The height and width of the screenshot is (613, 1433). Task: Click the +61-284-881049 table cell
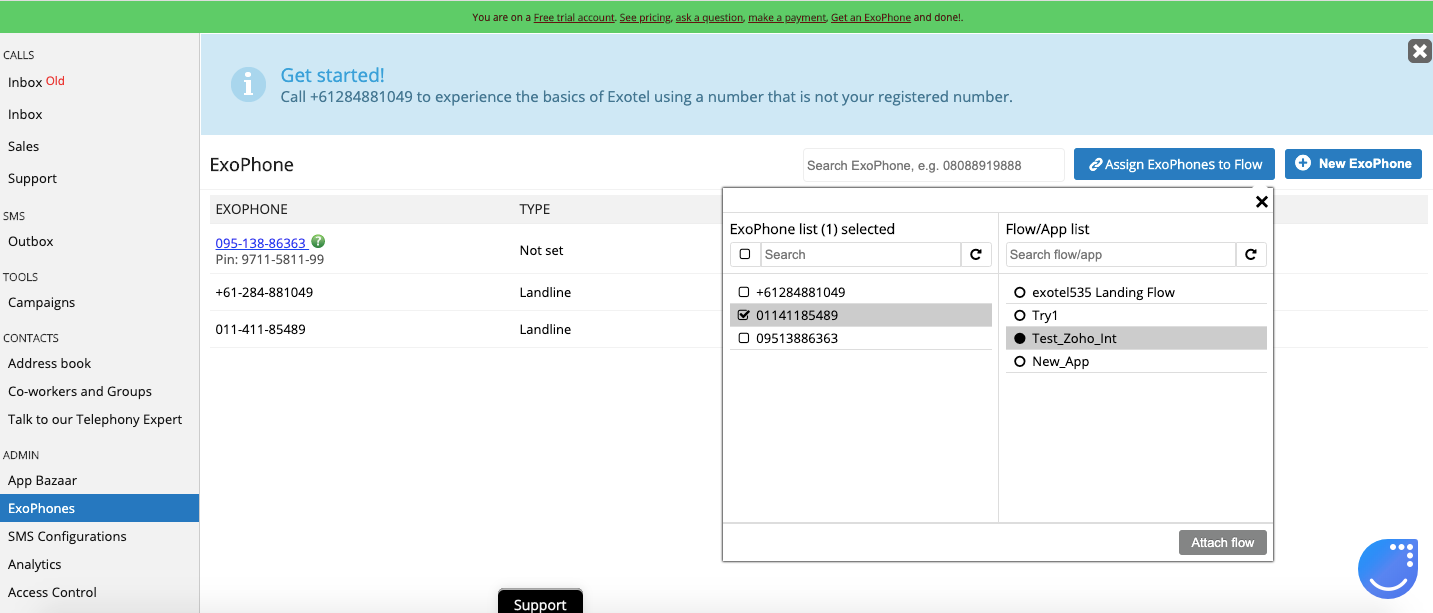tap(264, 292)
